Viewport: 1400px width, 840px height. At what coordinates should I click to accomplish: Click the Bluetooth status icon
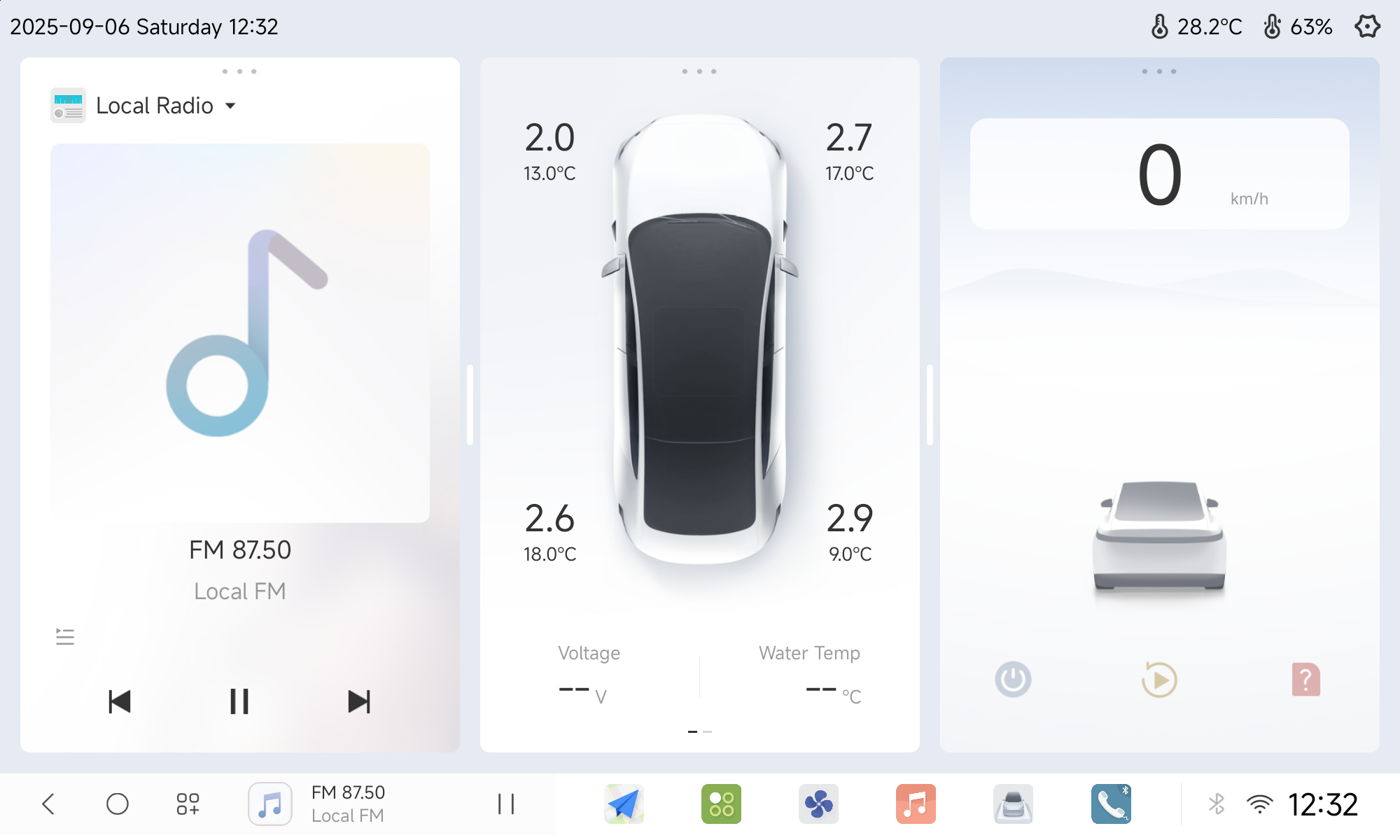1217,804
